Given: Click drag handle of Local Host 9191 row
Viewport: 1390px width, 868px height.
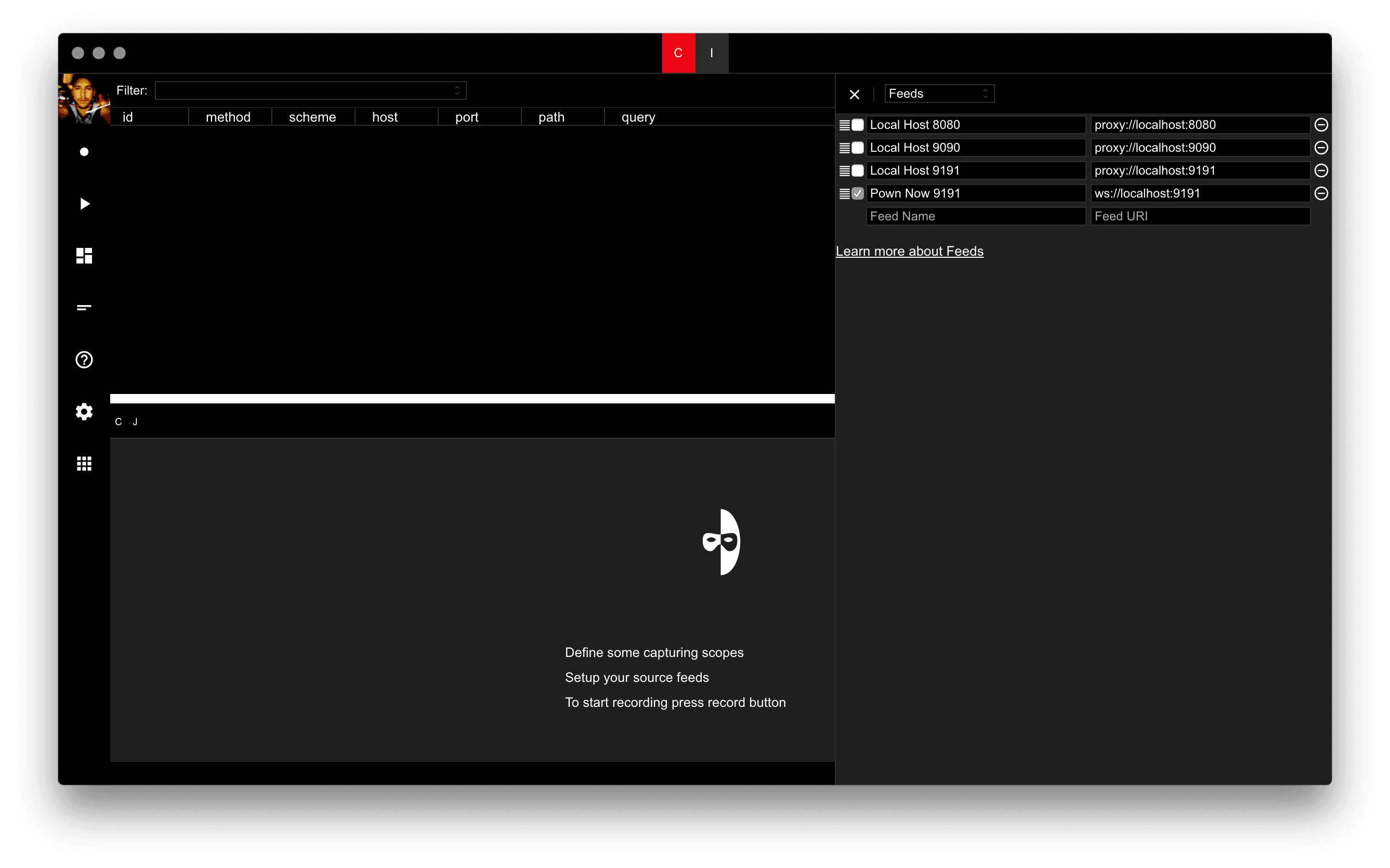Looking at the screenshot, I should pos(844,170).
